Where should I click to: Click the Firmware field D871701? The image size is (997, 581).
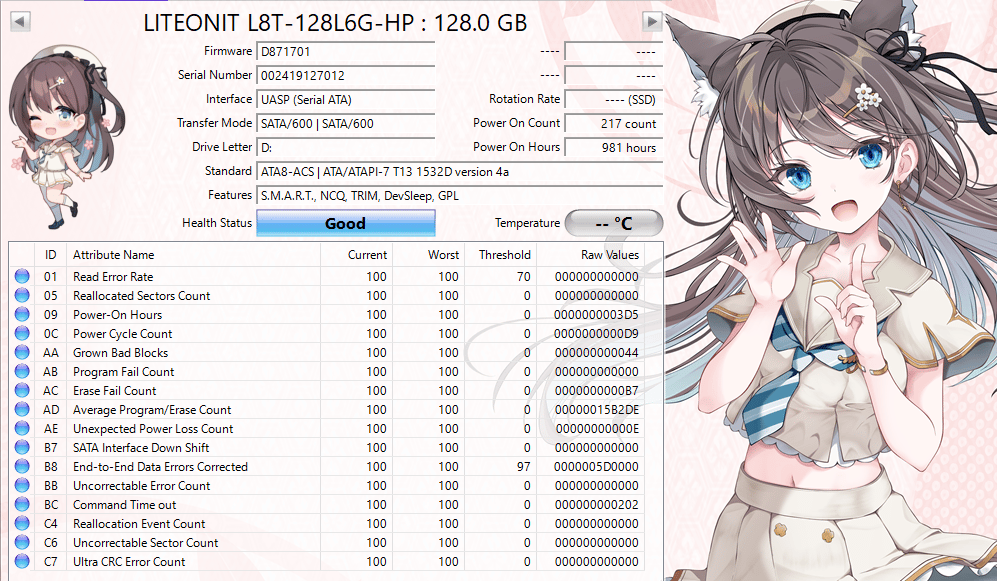[x=345, y=51]
